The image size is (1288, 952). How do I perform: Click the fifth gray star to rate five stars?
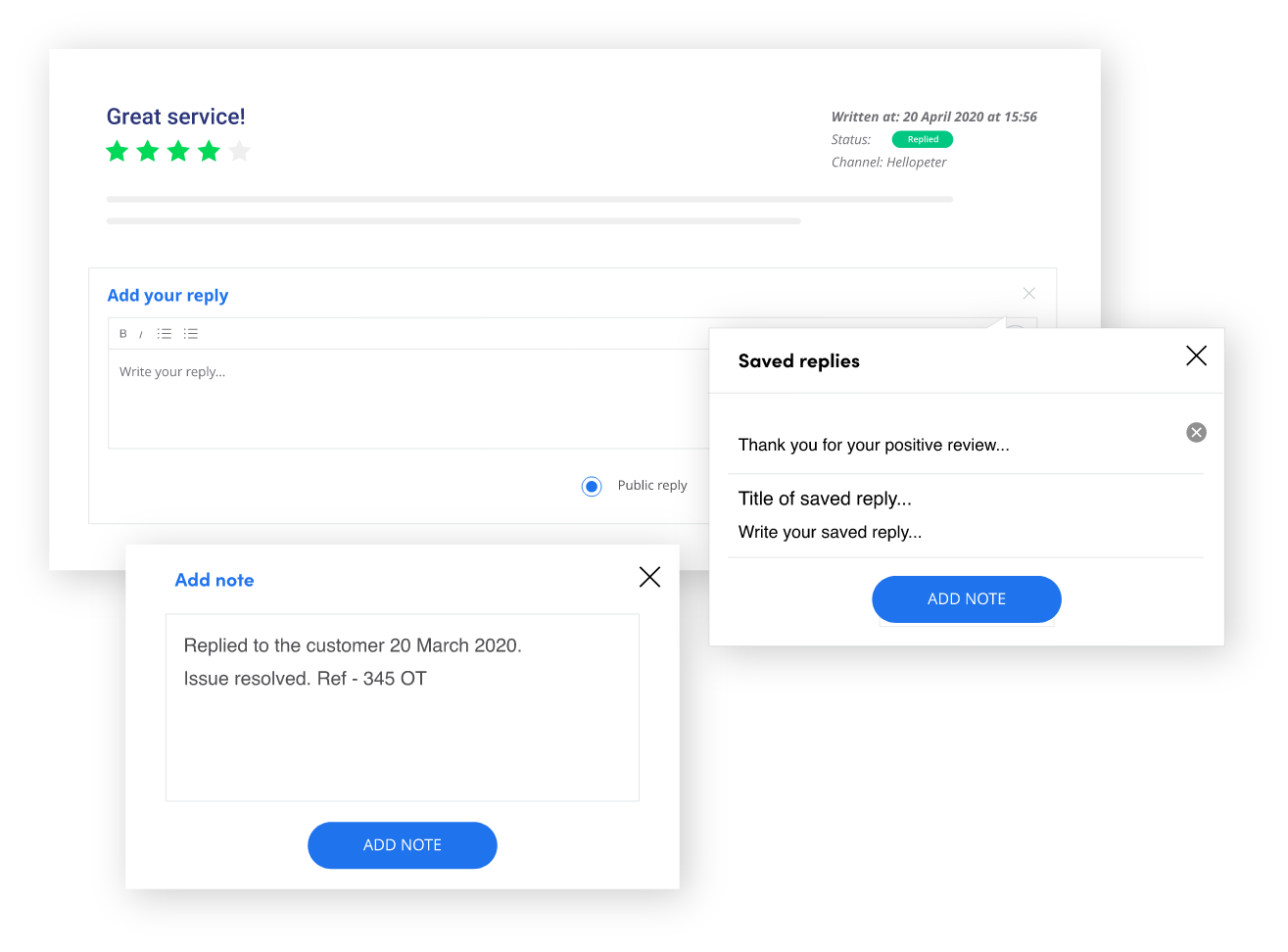[x=239, y=151]
